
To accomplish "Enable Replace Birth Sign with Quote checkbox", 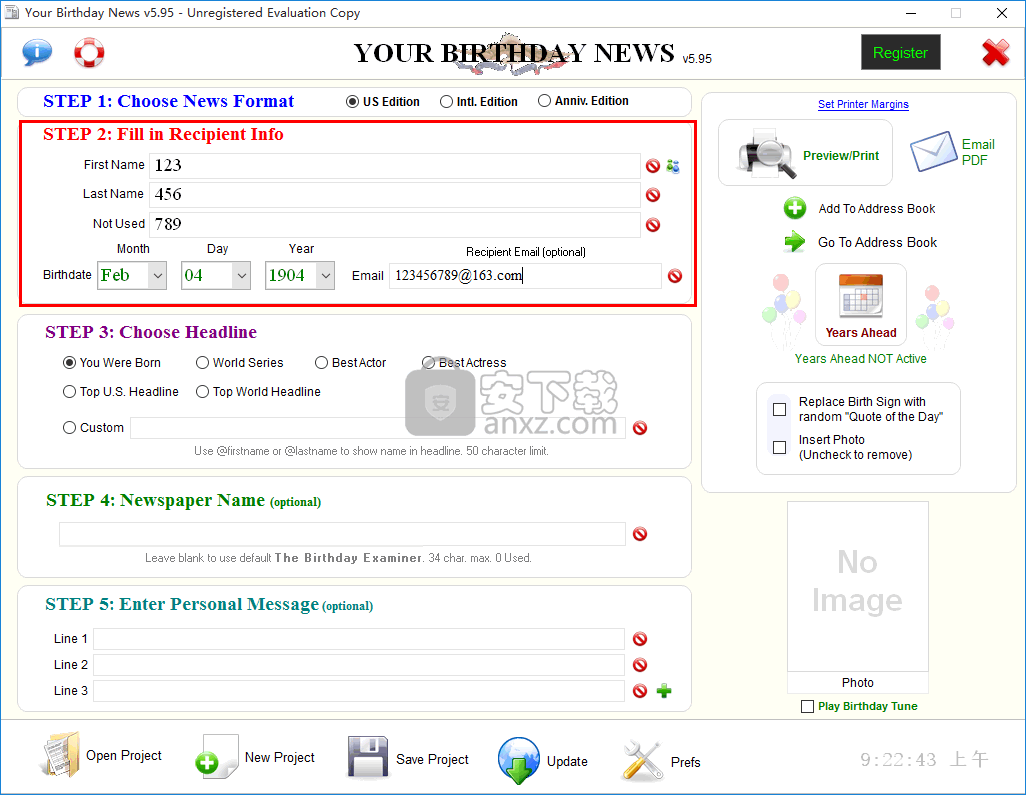I will click(779, 410).
